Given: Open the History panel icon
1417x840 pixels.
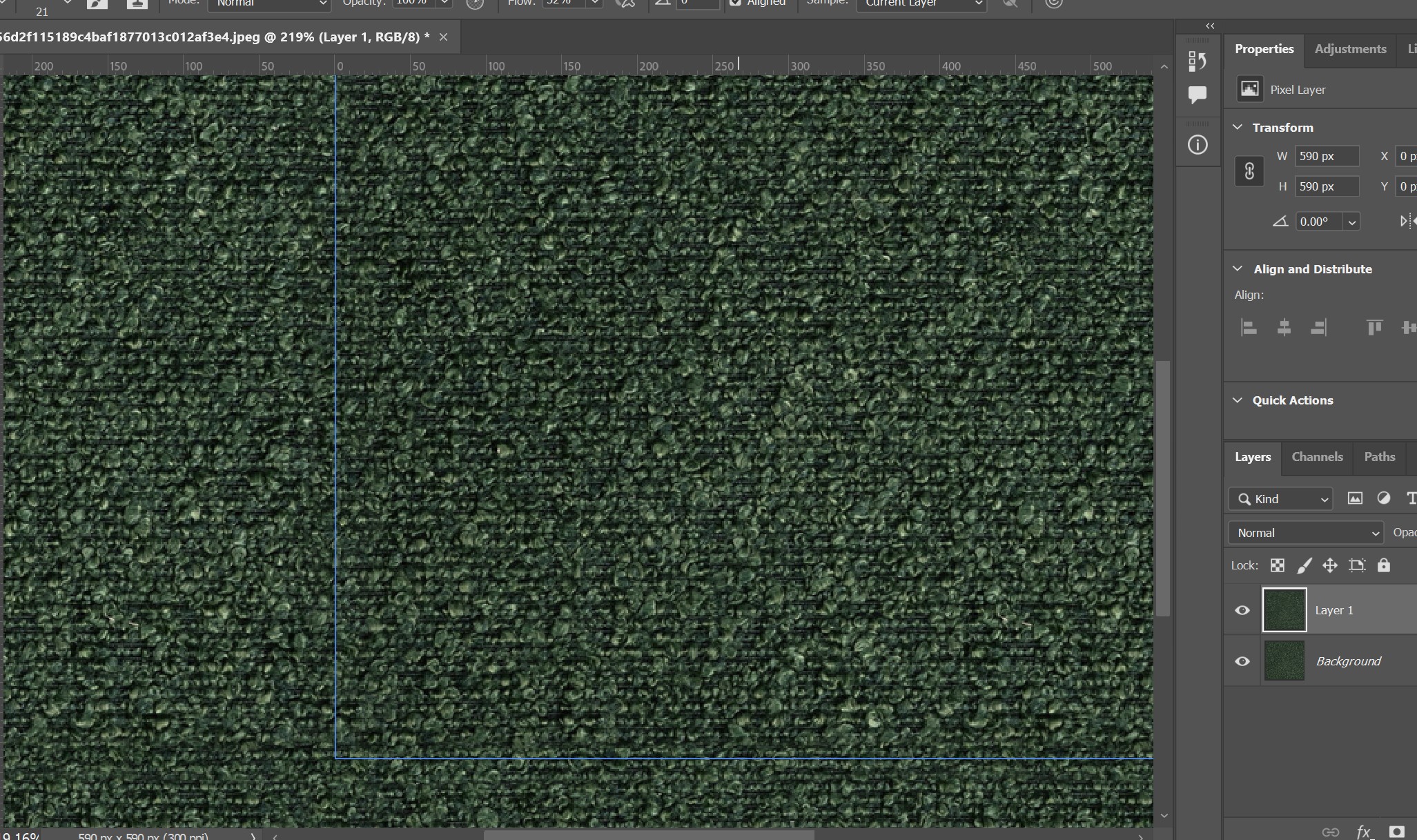Looking at the screenshot, I should 1197,61.
